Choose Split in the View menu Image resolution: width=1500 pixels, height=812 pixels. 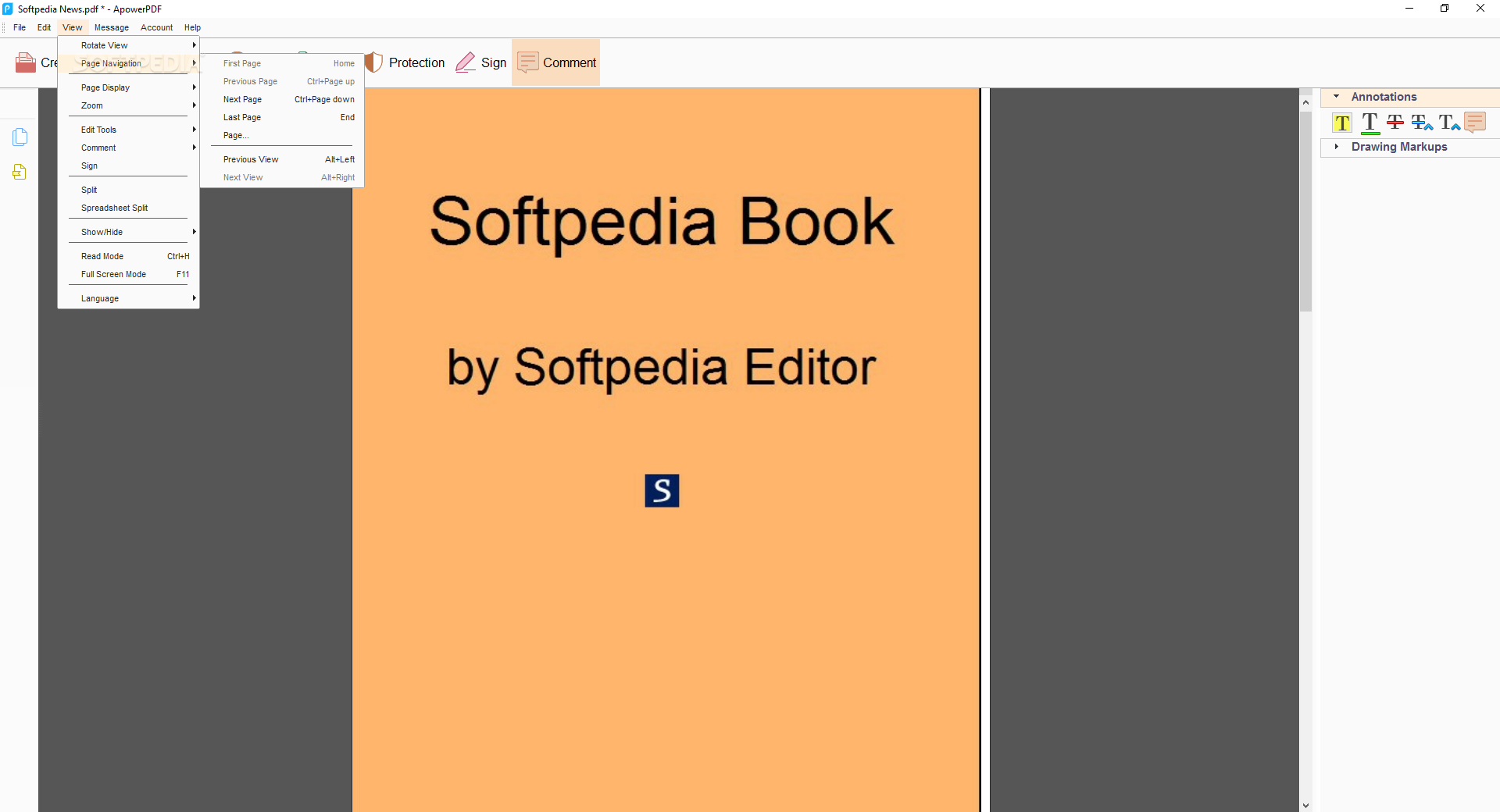[x=129, y=190]
